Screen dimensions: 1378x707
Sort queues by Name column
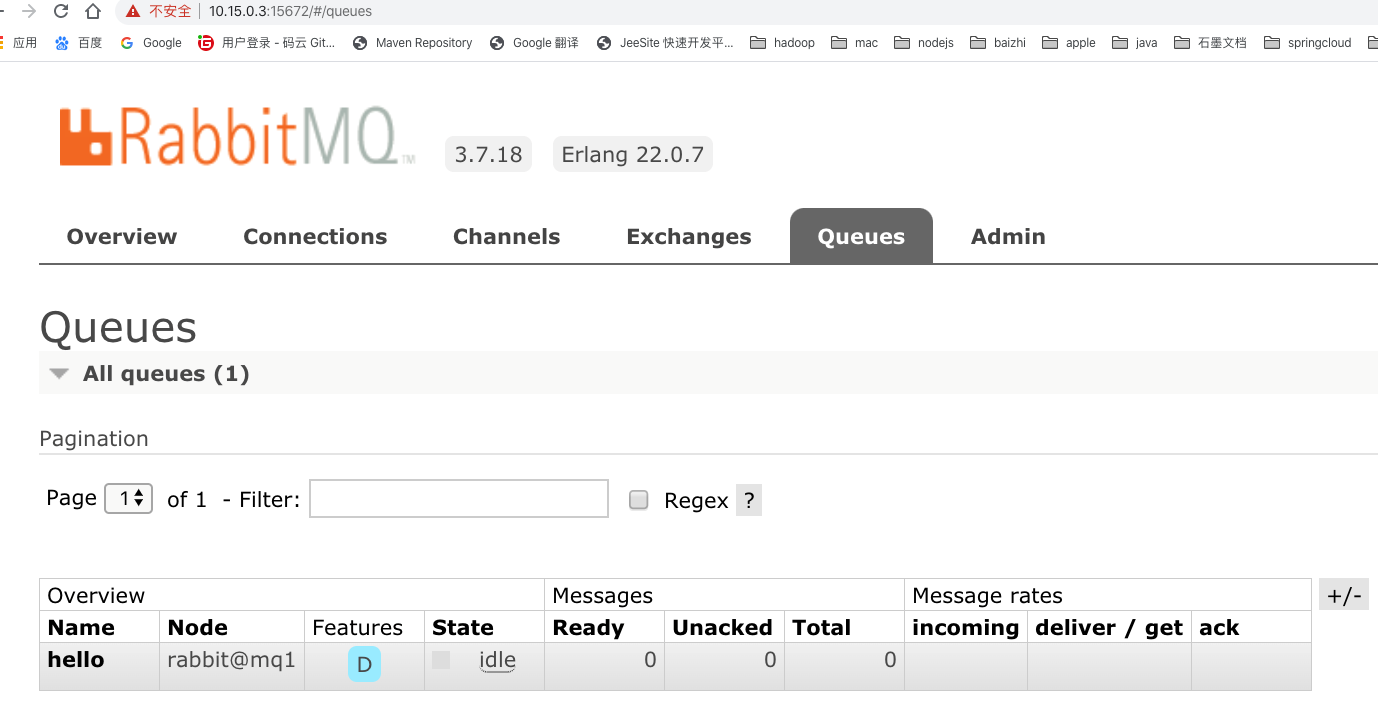tap(81, 628)
